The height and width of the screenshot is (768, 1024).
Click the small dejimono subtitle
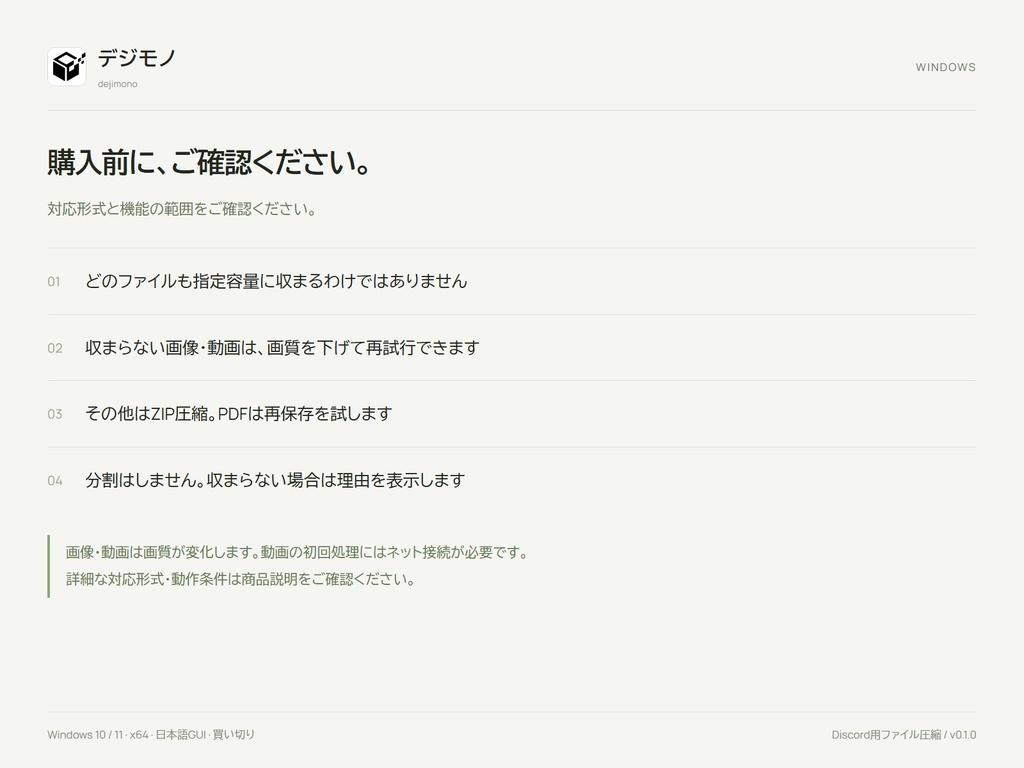tap(118, 84)
